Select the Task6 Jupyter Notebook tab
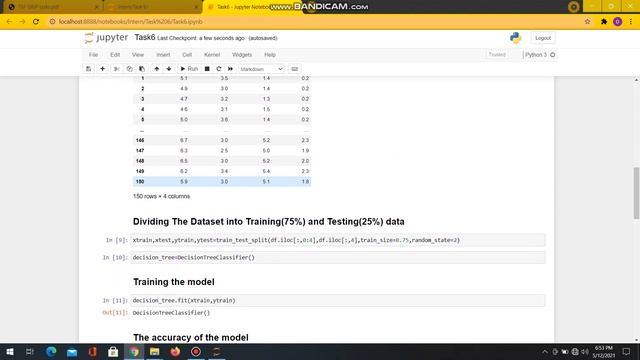Screen dimensions: 640x360 (252, 7)
